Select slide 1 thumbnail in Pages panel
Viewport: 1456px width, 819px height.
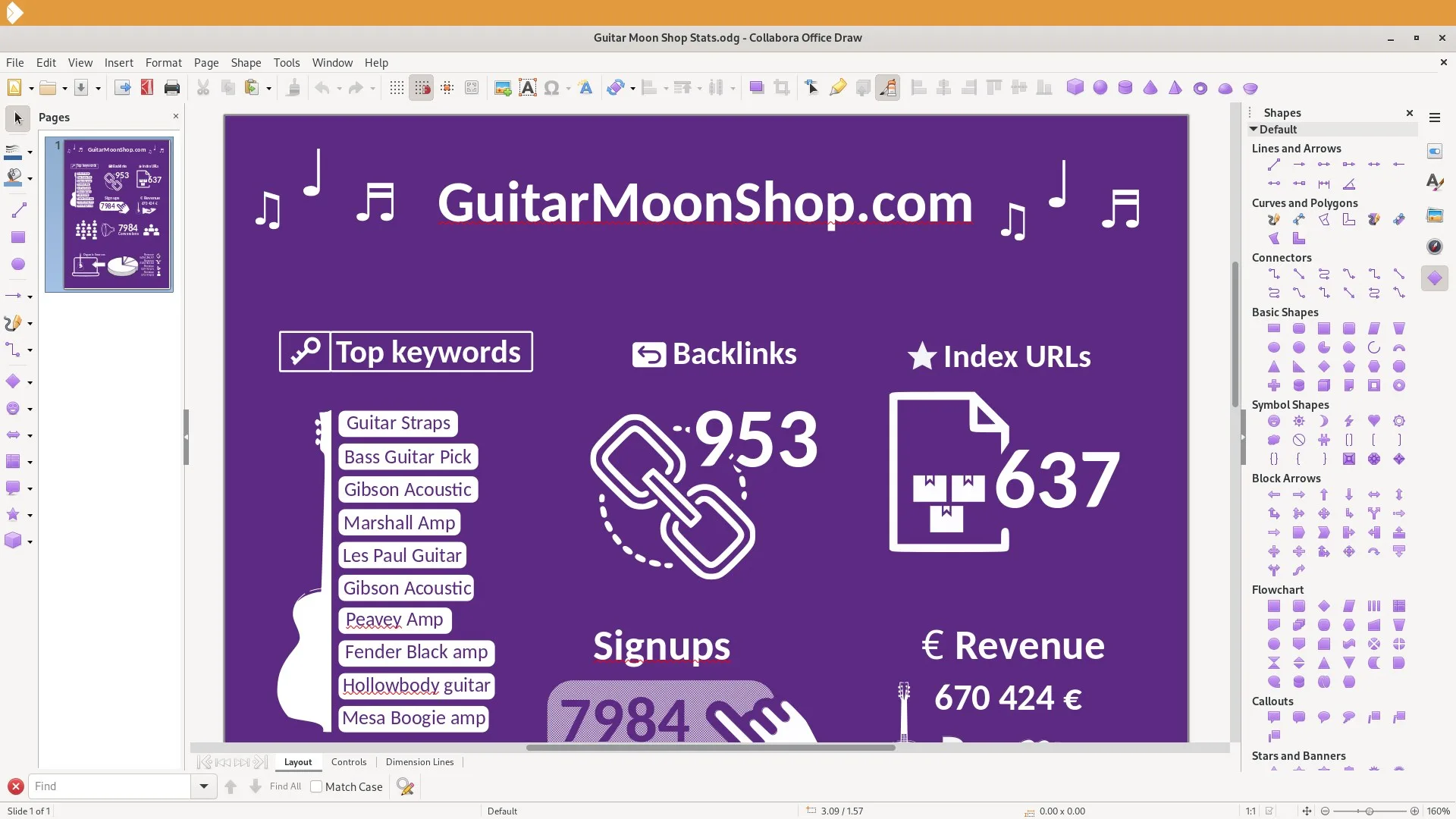[109, 215]
